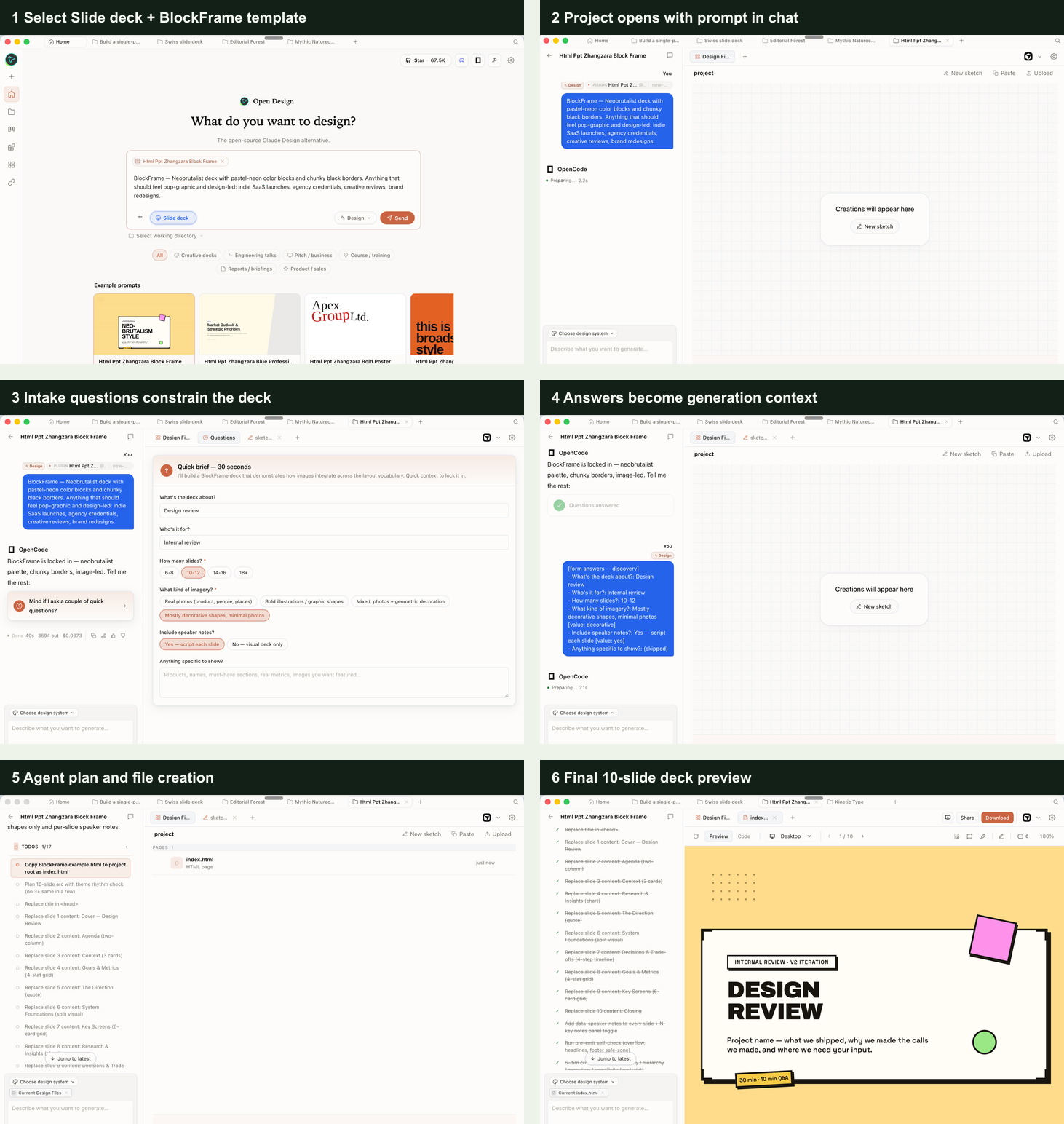This screenshot has width=1064, height=1124.
Task: Click the Share button in panel 6
Action: point(966,818)
